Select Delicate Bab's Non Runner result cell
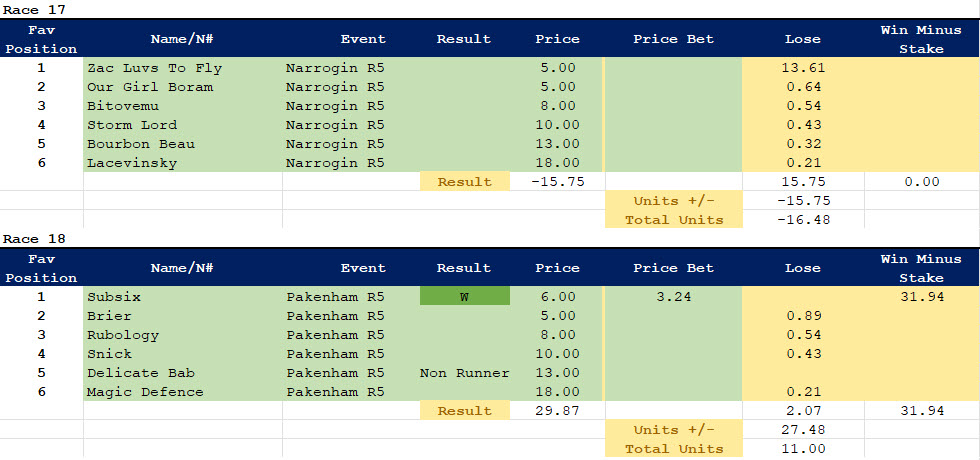 pos(463,373)
